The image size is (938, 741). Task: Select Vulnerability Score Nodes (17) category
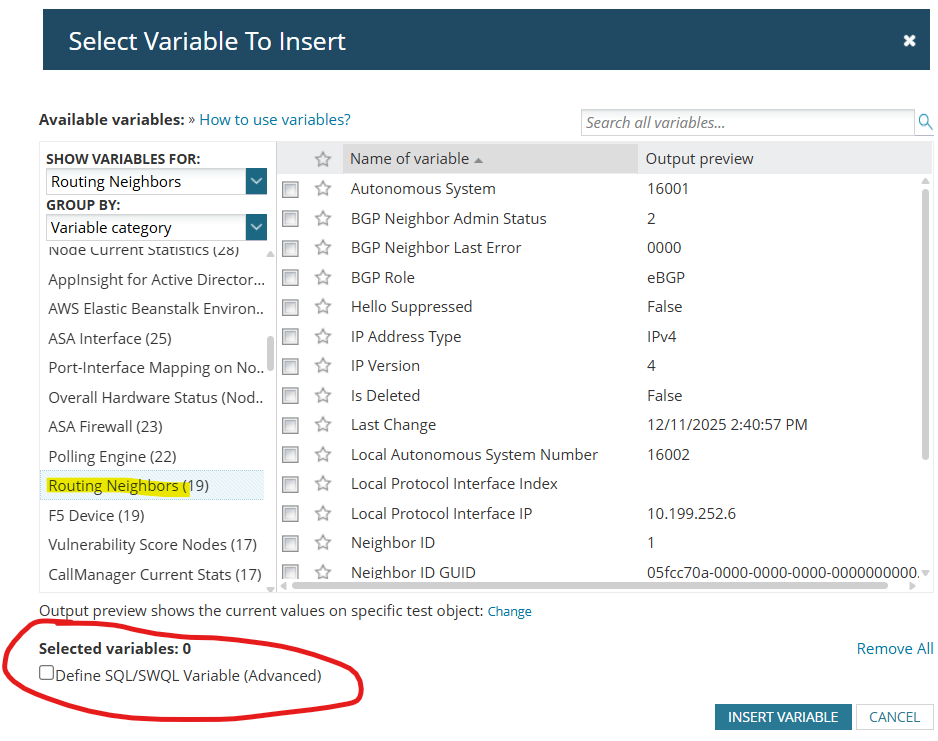pyautogui.click(x=153, y=544)
